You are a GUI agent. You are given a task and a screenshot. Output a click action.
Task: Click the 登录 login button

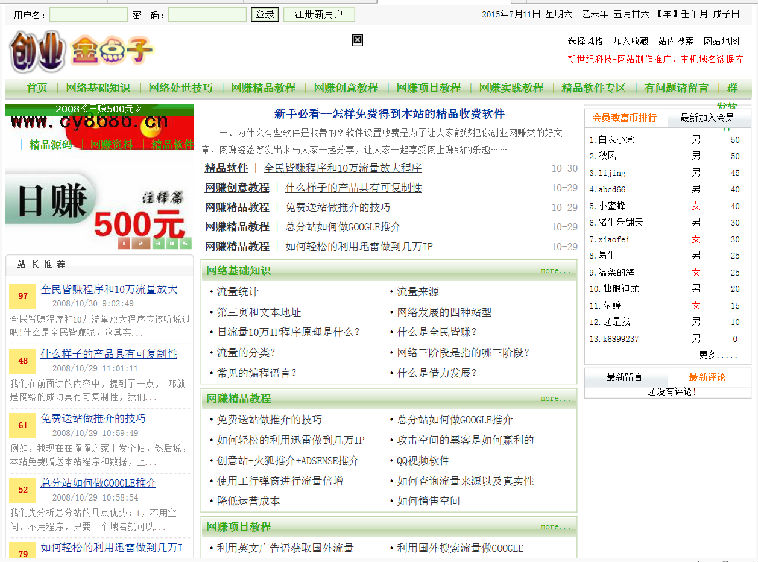coord(265,15)
